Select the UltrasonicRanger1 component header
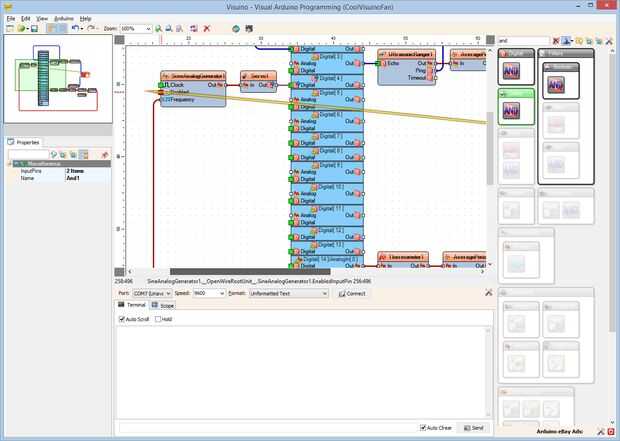Viewport: 620px width, 441px height. coord(406,54)
